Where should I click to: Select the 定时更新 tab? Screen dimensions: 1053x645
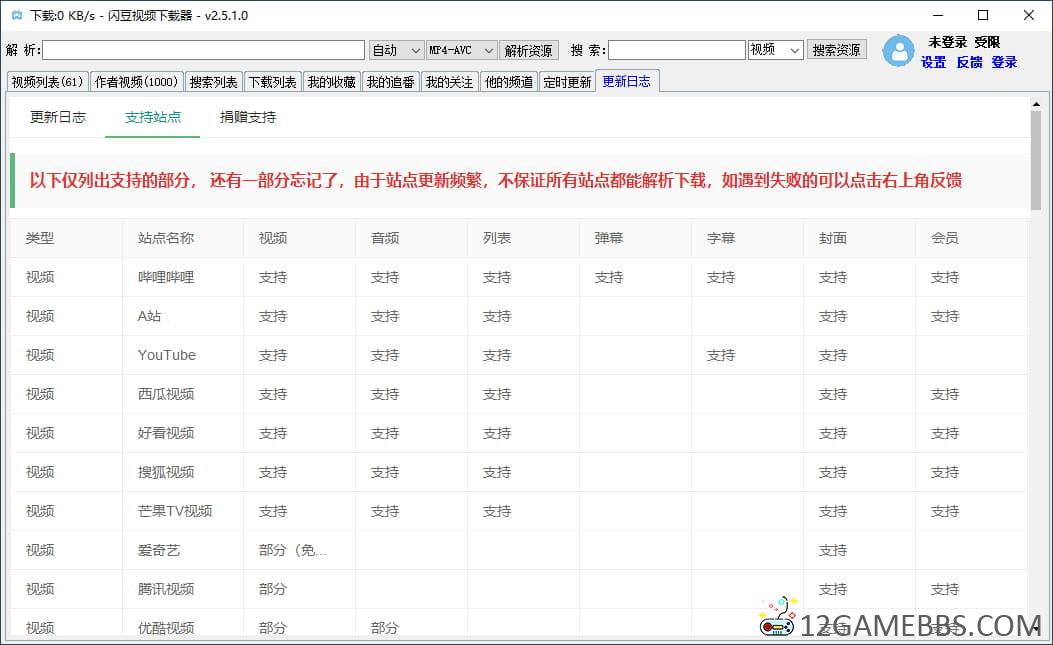point(567,82)
